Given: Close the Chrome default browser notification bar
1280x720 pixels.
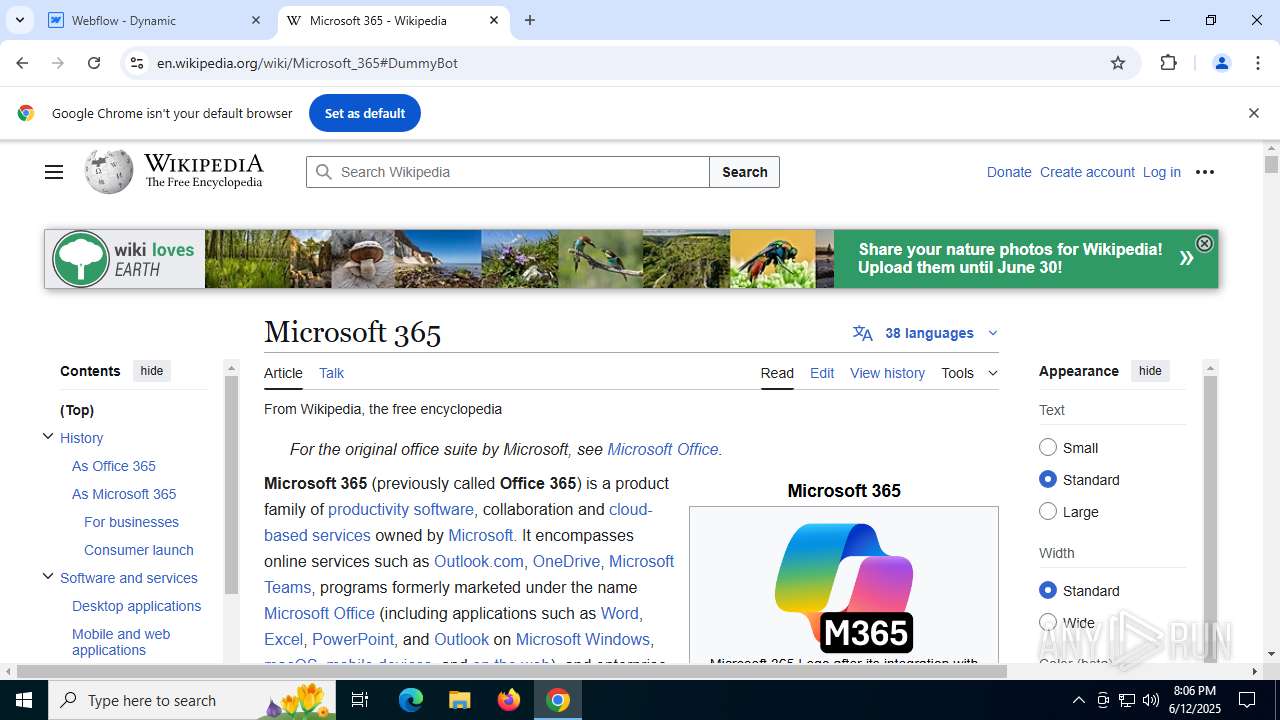Looking at the screenshot, I should pos(1253,113).
